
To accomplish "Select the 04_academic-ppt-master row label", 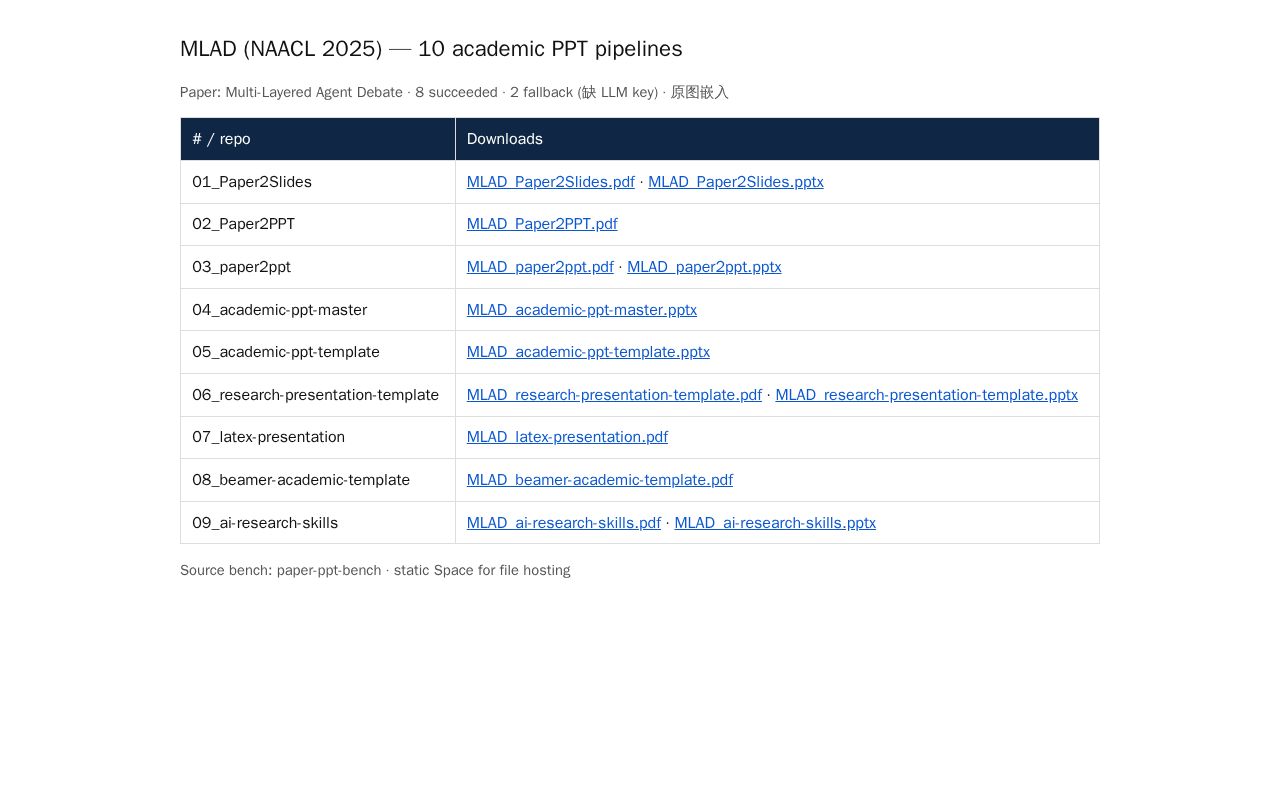I will click(x=280, y=310).
